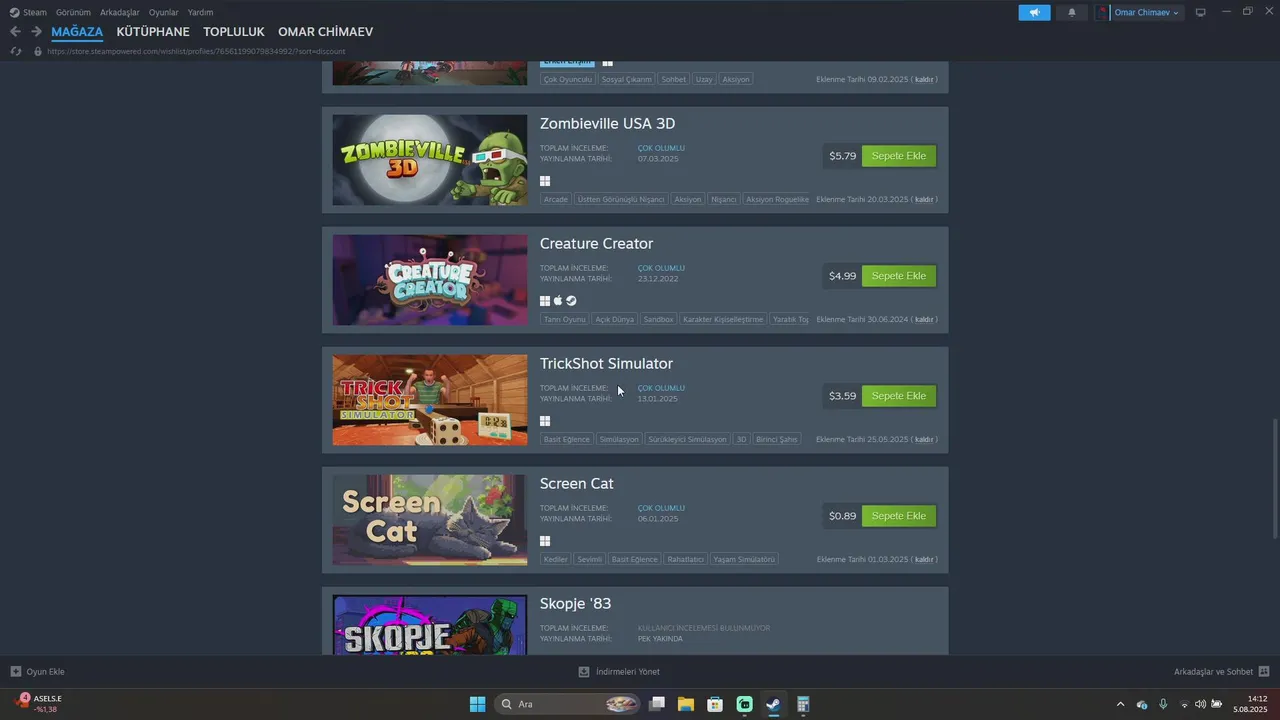Add Screen Cat to cart
Image resolution: width=1280 pixels, height=720 pixels.
(x=899, y=516)
